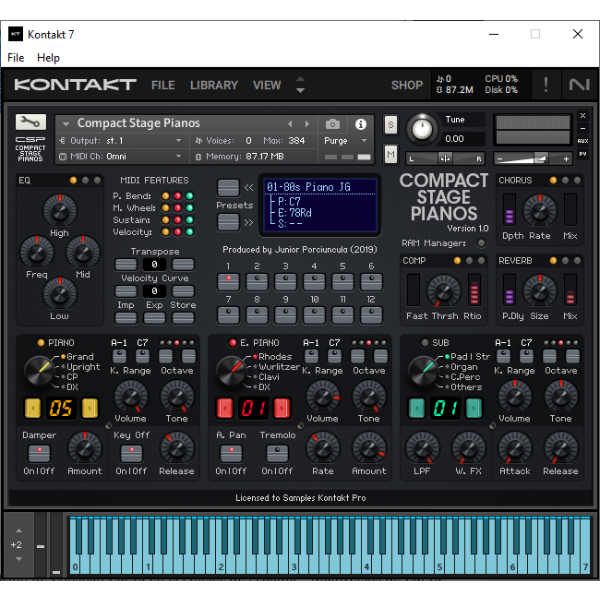Select the Wurlitzer e-piano type
The width and height of the screenshot is (600, 600).
point(279,367)
